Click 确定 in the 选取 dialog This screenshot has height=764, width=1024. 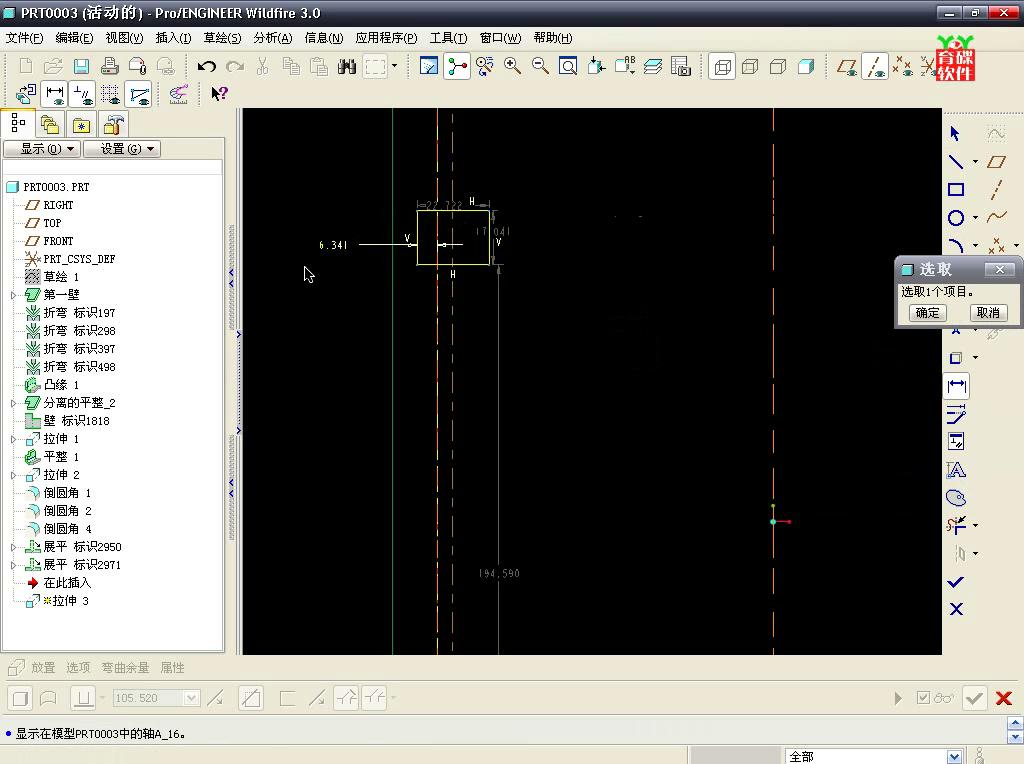pyautogui.click(x=927, y=313)
